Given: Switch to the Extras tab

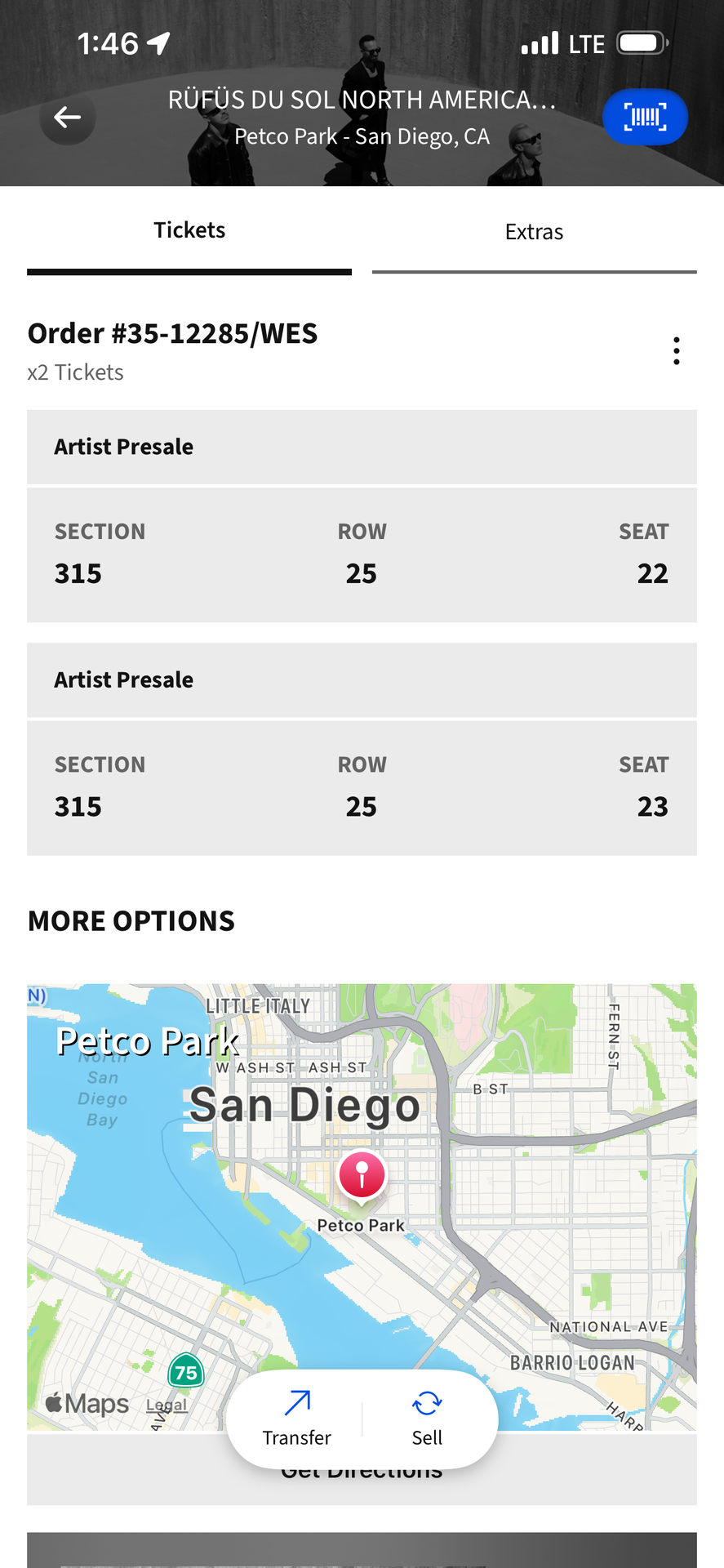Looking at the screenshot, I should 534,233.
